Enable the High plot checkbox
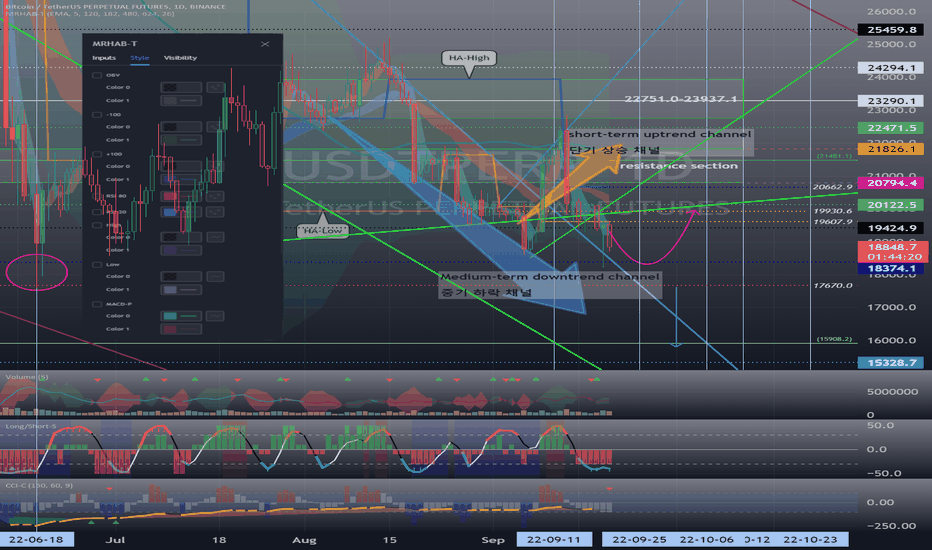The image size is (932, 550). pyautogui.click(x=97, y=225)
